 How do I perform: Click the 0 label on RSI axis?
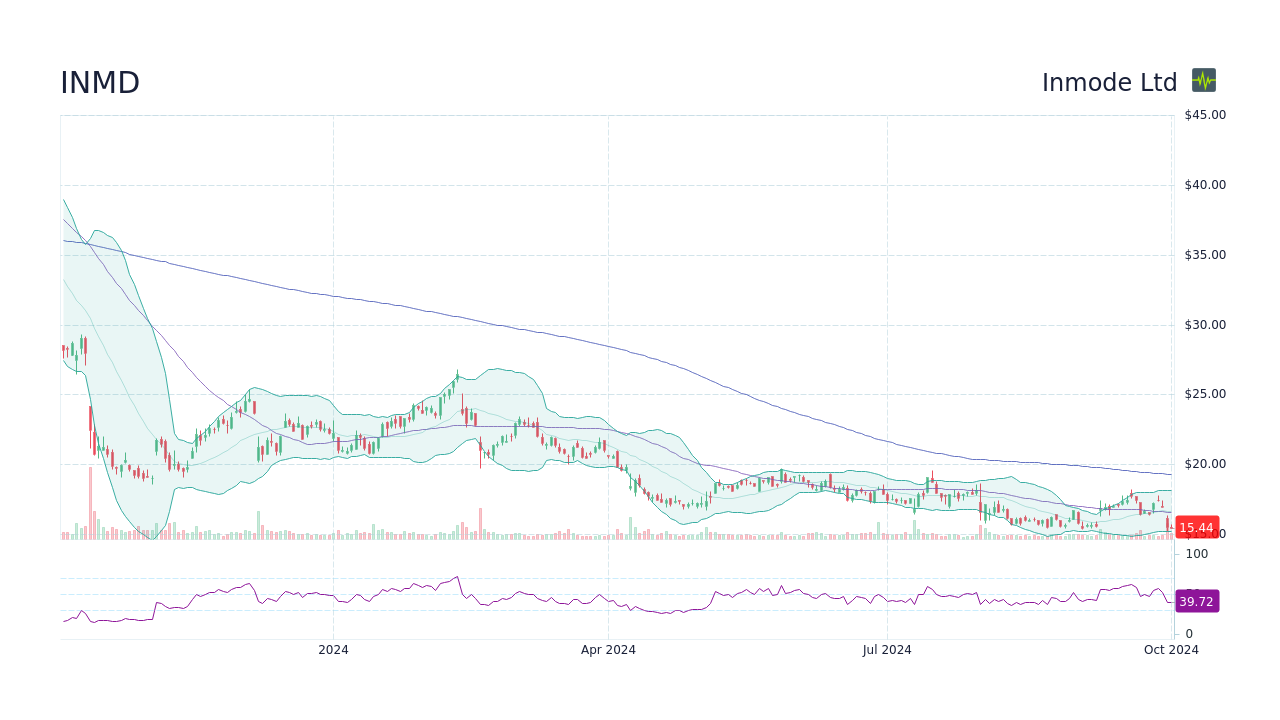1189,634
